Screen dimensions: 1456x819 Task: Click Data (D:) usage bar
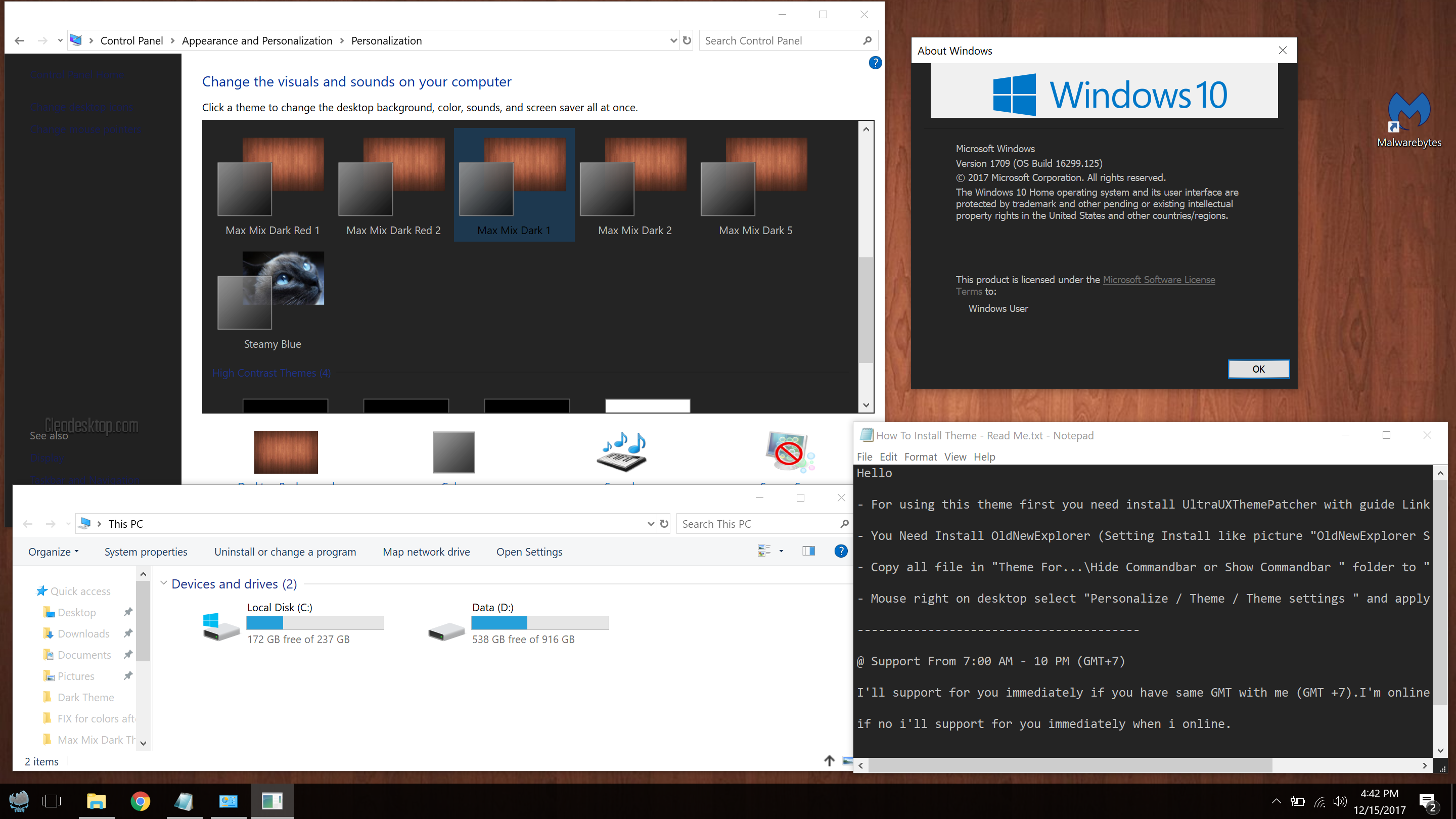(540, 623)
